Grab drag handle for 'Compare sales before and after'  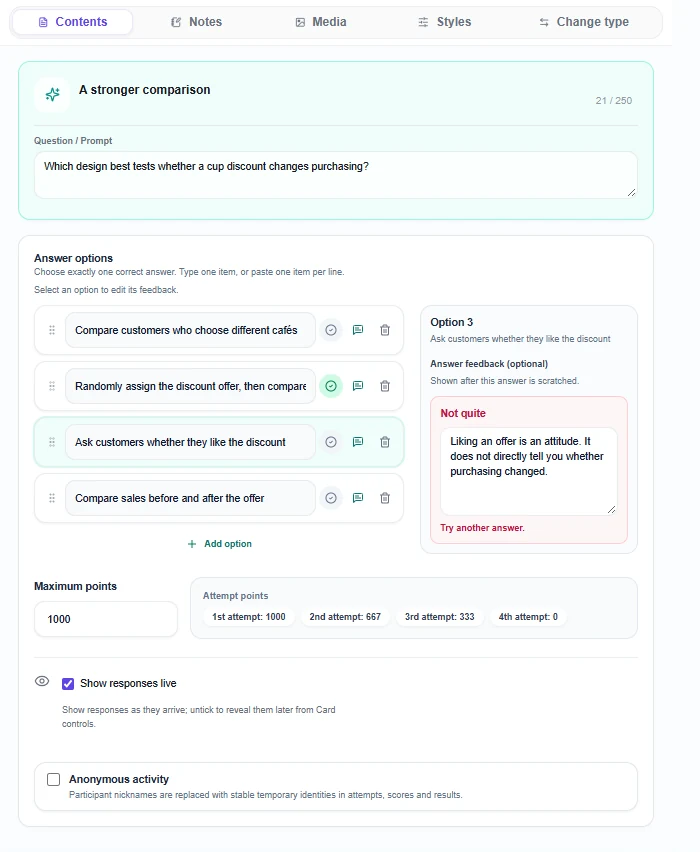point(52,498)
